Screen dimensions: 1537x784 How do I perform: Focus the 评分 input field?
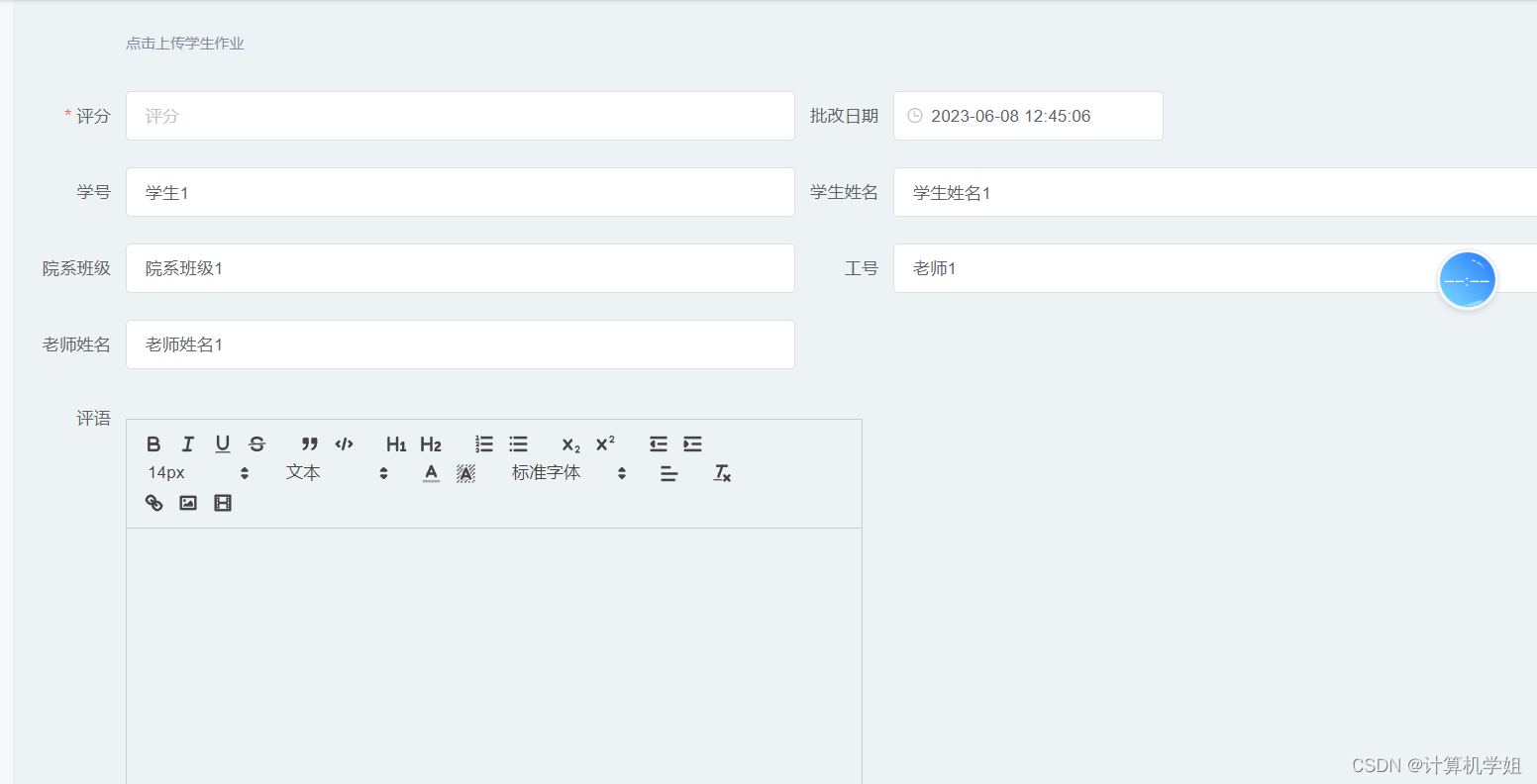(461, 116)
